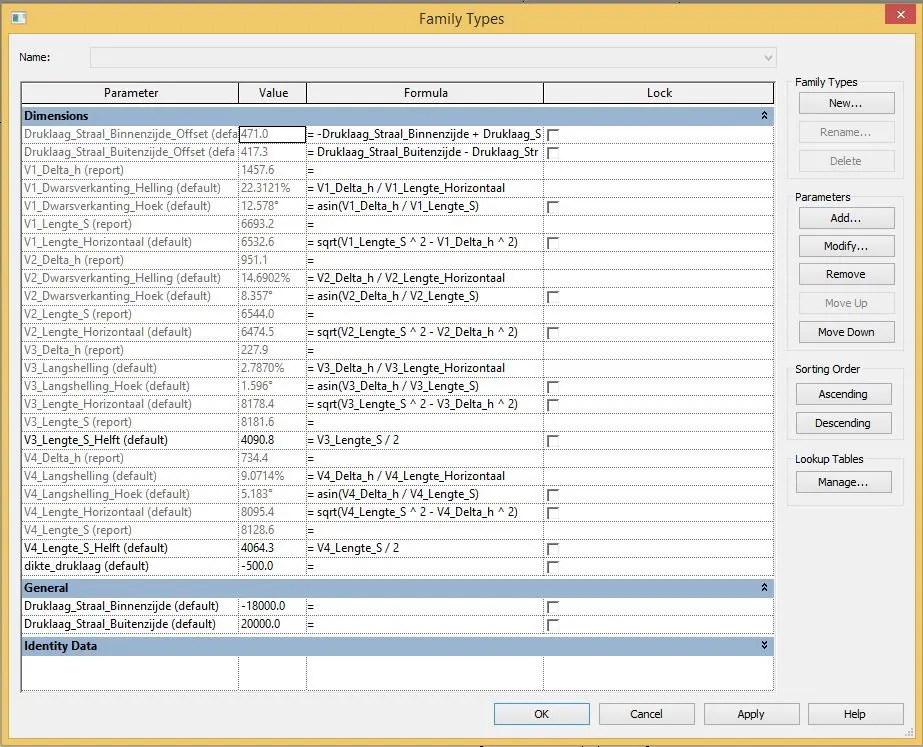Toggle lock for dikte_druklaag
The width and height of the screenshot is (923, 747).
553,567
